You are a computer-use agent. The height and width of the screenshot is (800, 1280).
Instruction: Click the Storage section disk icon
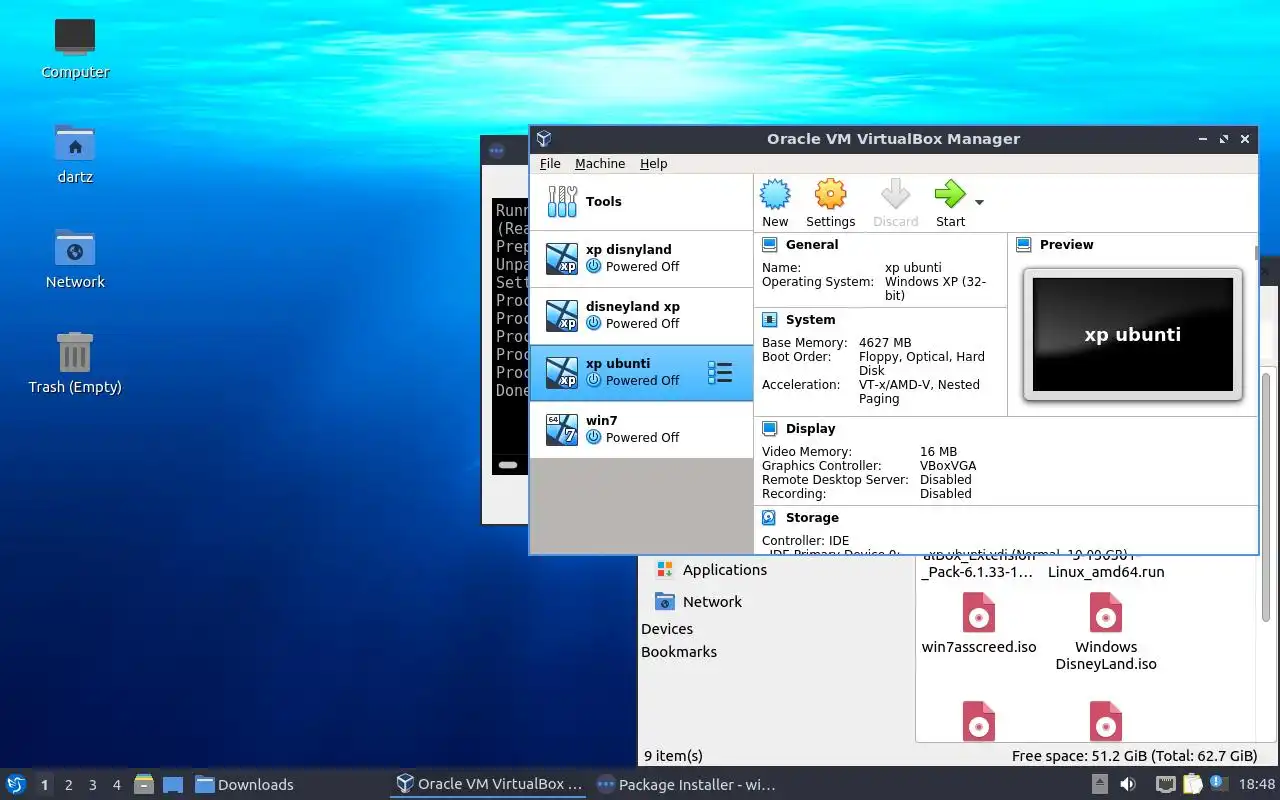coord(769,518)
